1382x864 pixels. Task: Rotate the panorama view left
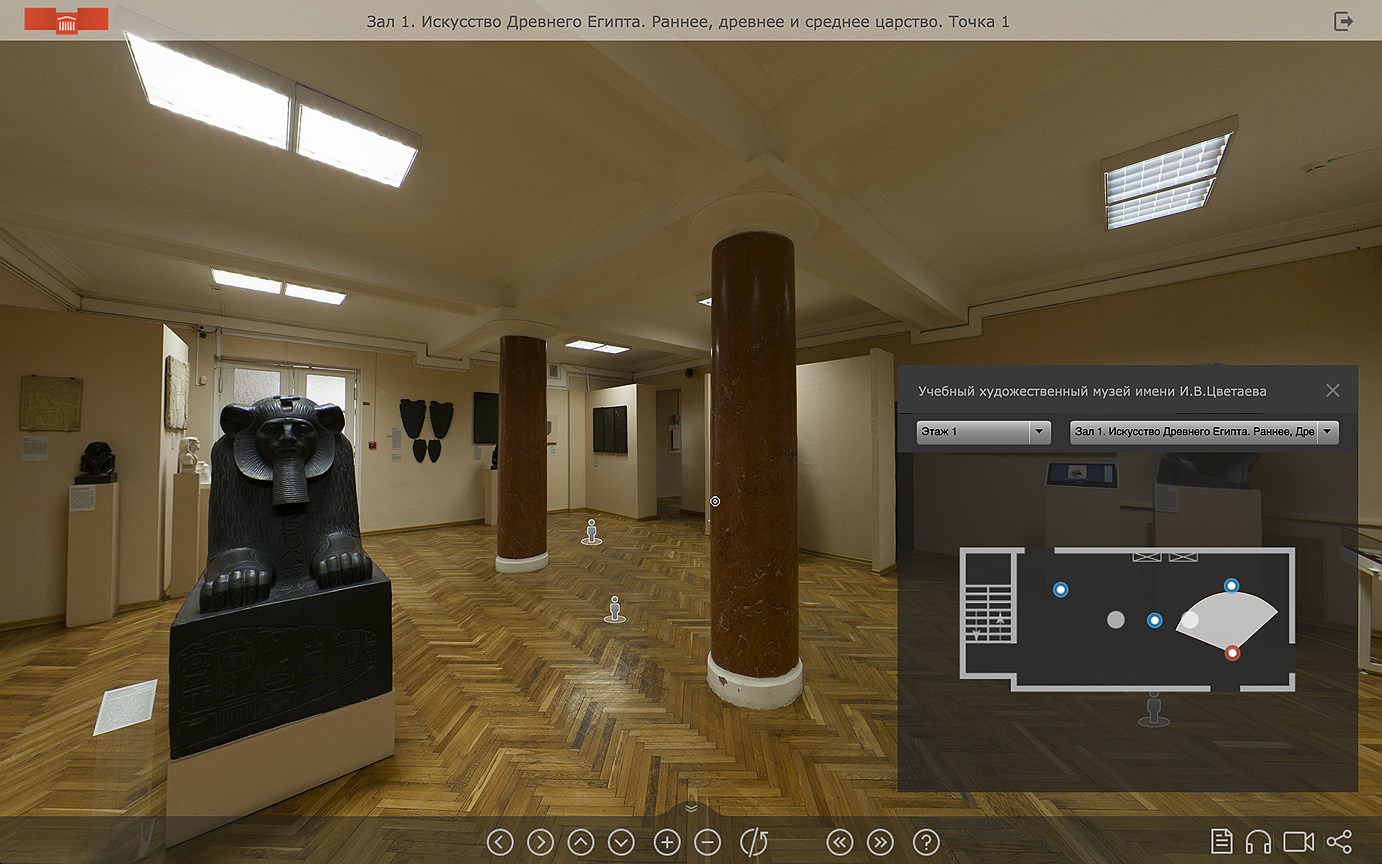click(500, 842)
